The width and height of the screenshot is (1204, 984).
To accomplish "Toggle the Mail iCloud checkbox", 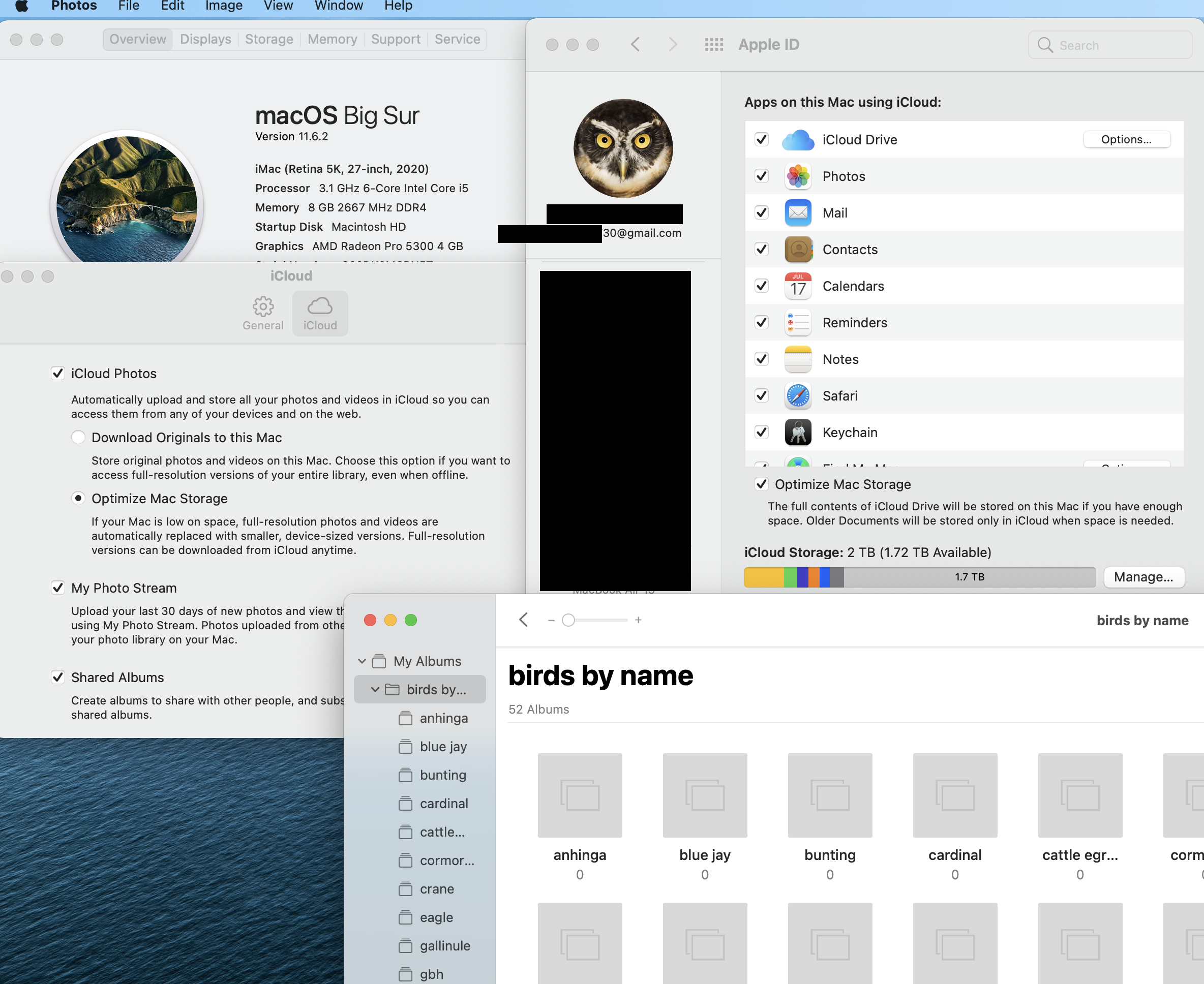I will (762, 212).
